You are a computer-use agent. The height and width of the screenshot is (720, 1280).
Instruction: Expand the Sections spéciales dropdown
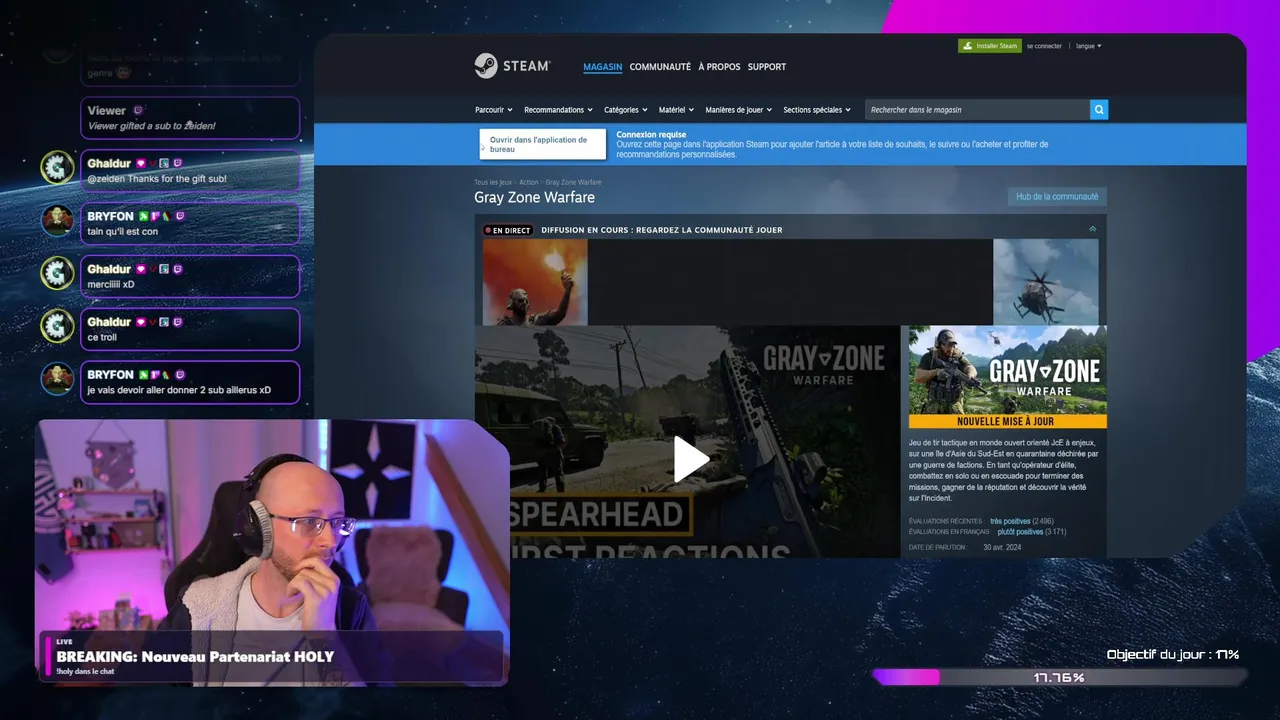pos(816,110)
